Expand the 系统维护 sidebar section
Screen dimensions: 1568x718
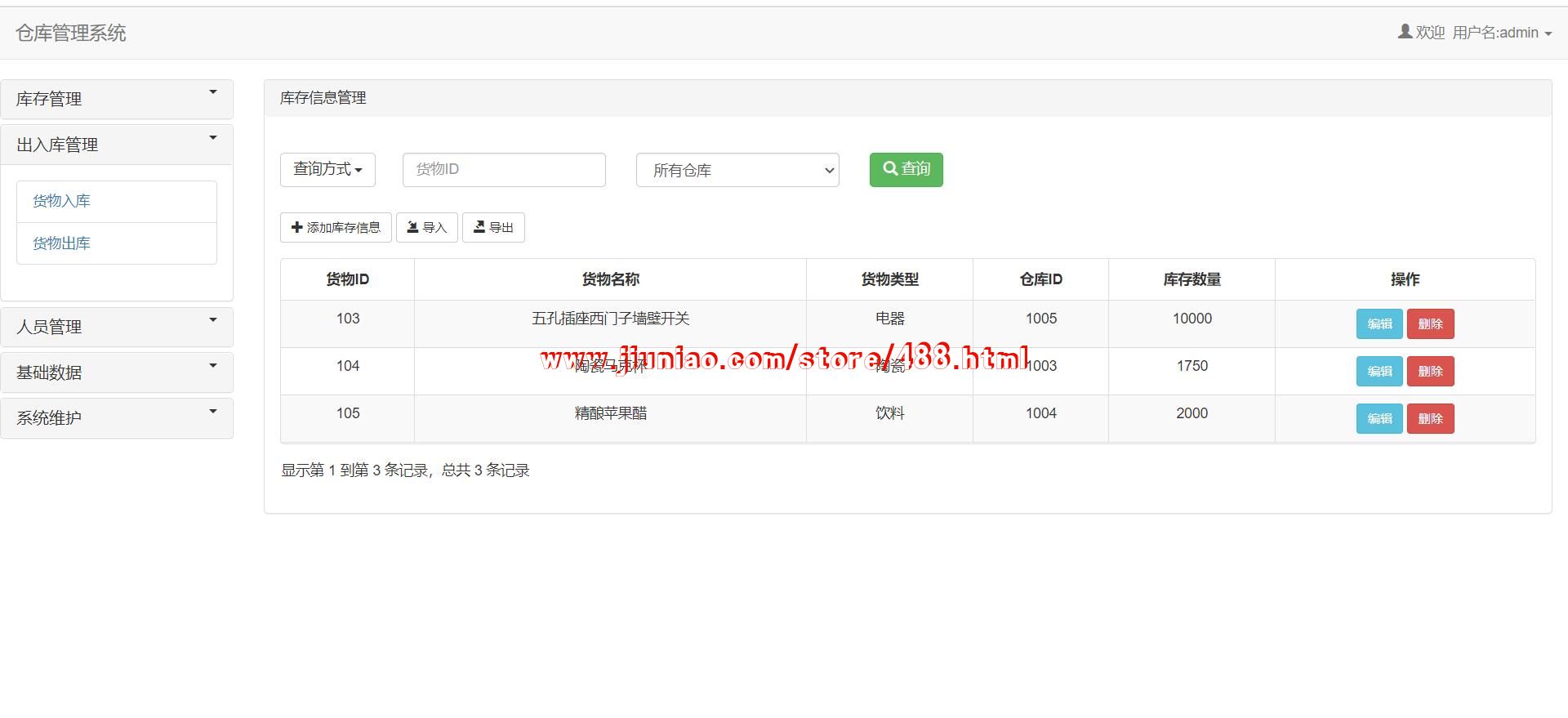[x=117, y=417]
